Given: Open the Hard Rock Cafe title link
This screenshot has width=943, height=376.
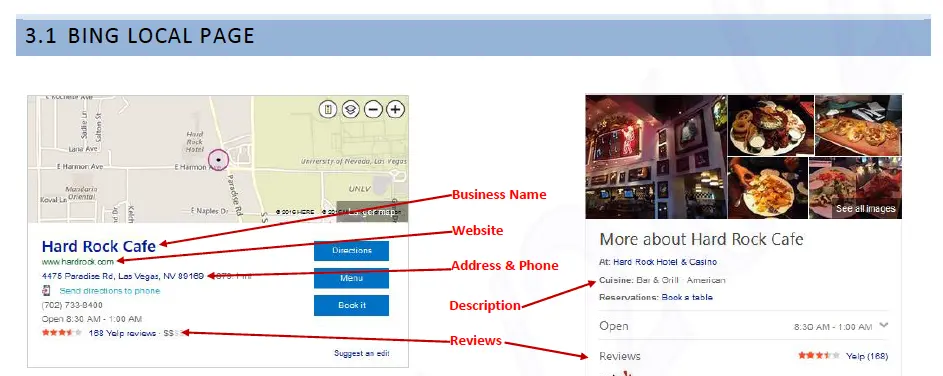Looking at the screenshot, I should (x=99, y=245).
